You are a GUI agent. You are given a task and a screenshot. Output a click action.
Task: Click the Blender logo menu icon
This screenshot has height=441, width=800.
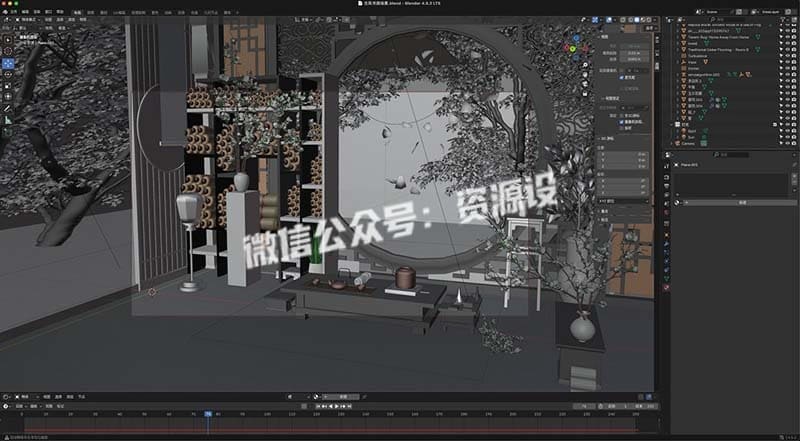[x=6, y=12]
